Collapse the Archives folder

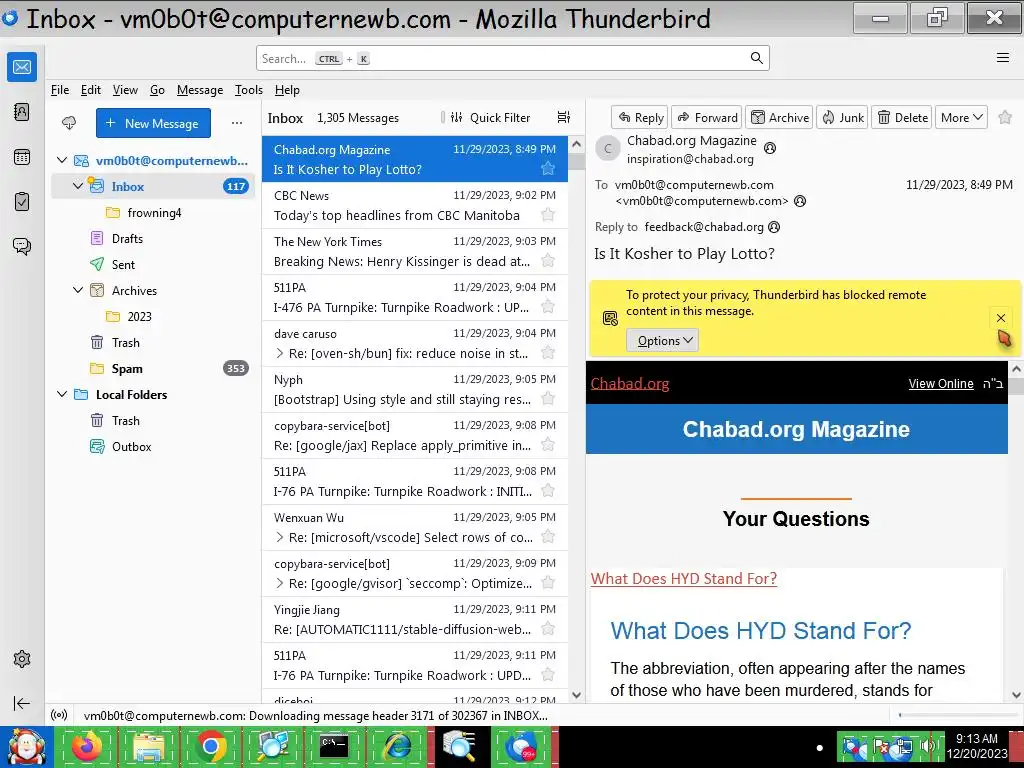point(78,290)
